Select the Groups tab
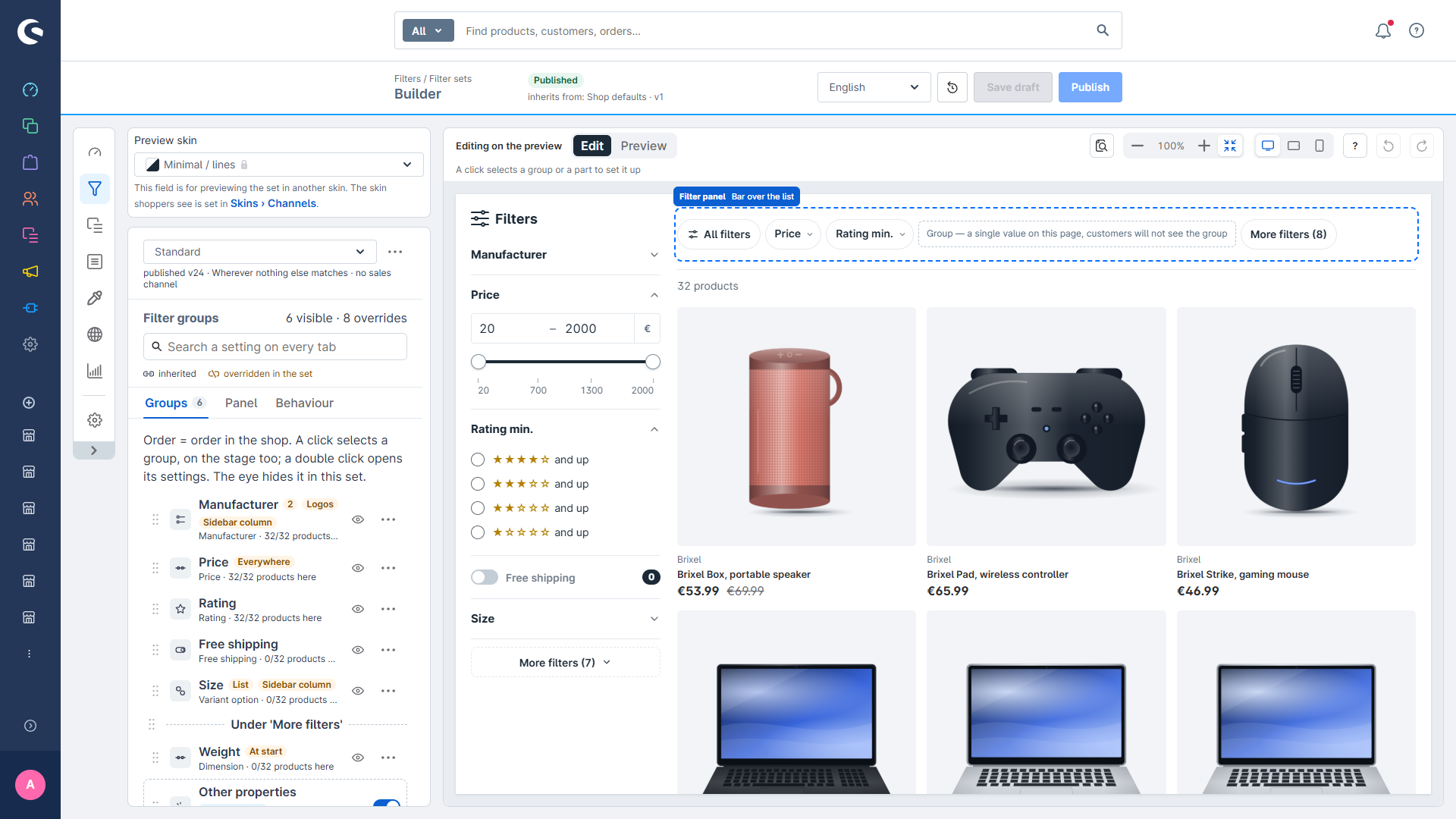The height and width of the screenshot is (819, 1456). click(175, 403)
